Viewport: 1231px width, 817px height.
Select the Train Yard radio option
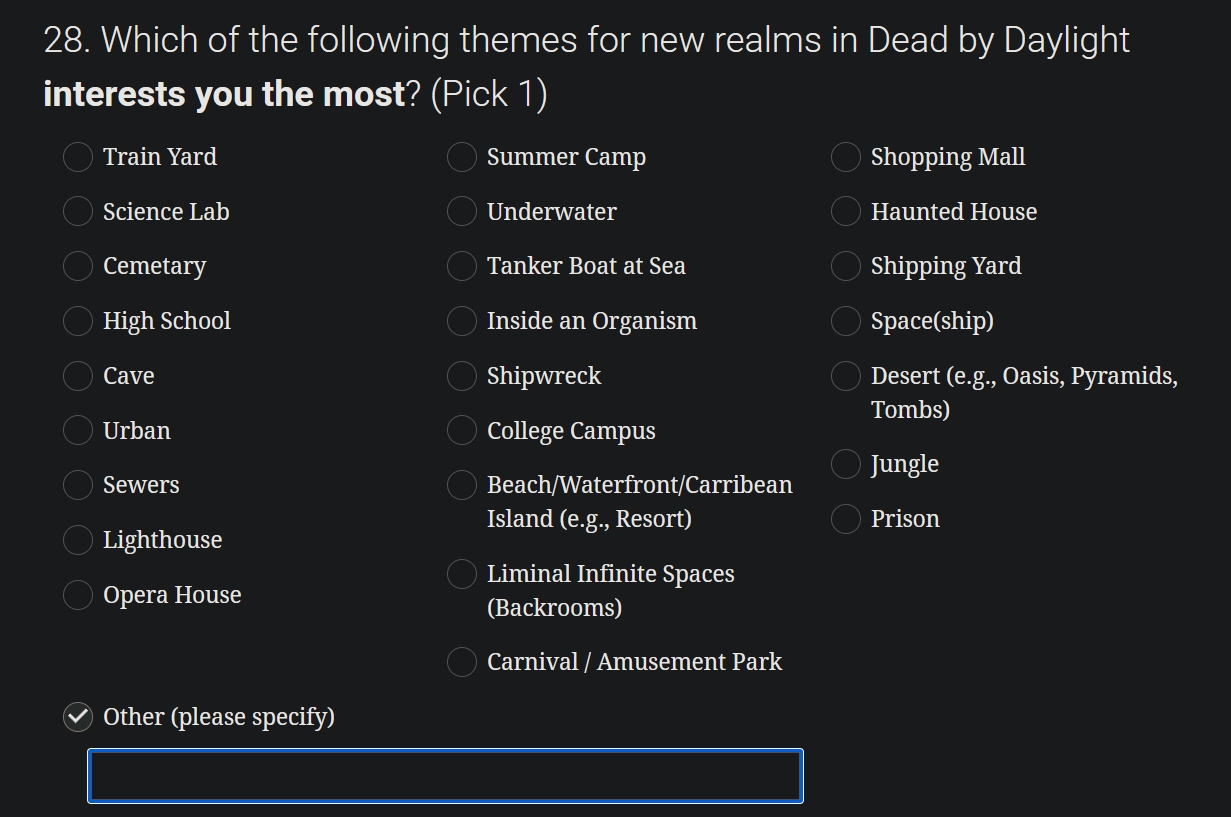click(78, 157)
